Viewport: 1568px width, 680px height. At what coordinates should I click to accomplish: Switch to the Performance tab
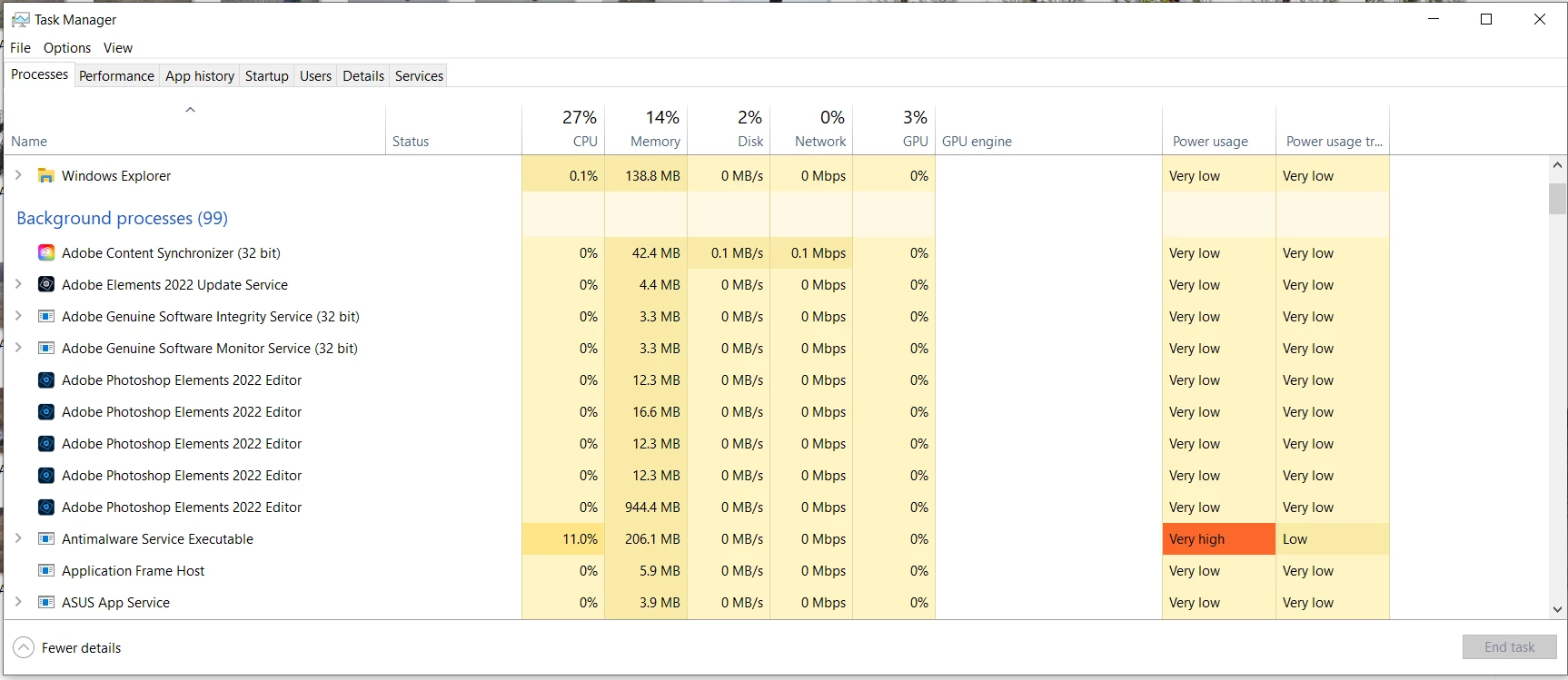116,76
